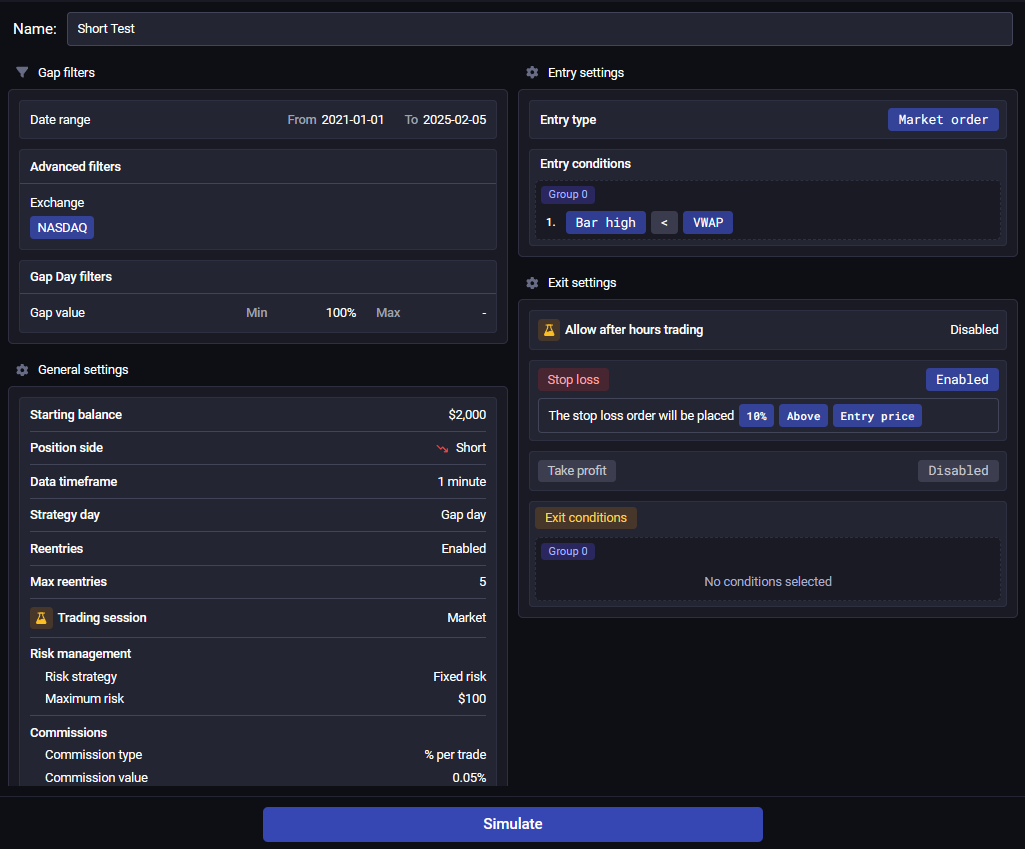
Task: Click the Max reentries value 5
Action: click(482, 582)
